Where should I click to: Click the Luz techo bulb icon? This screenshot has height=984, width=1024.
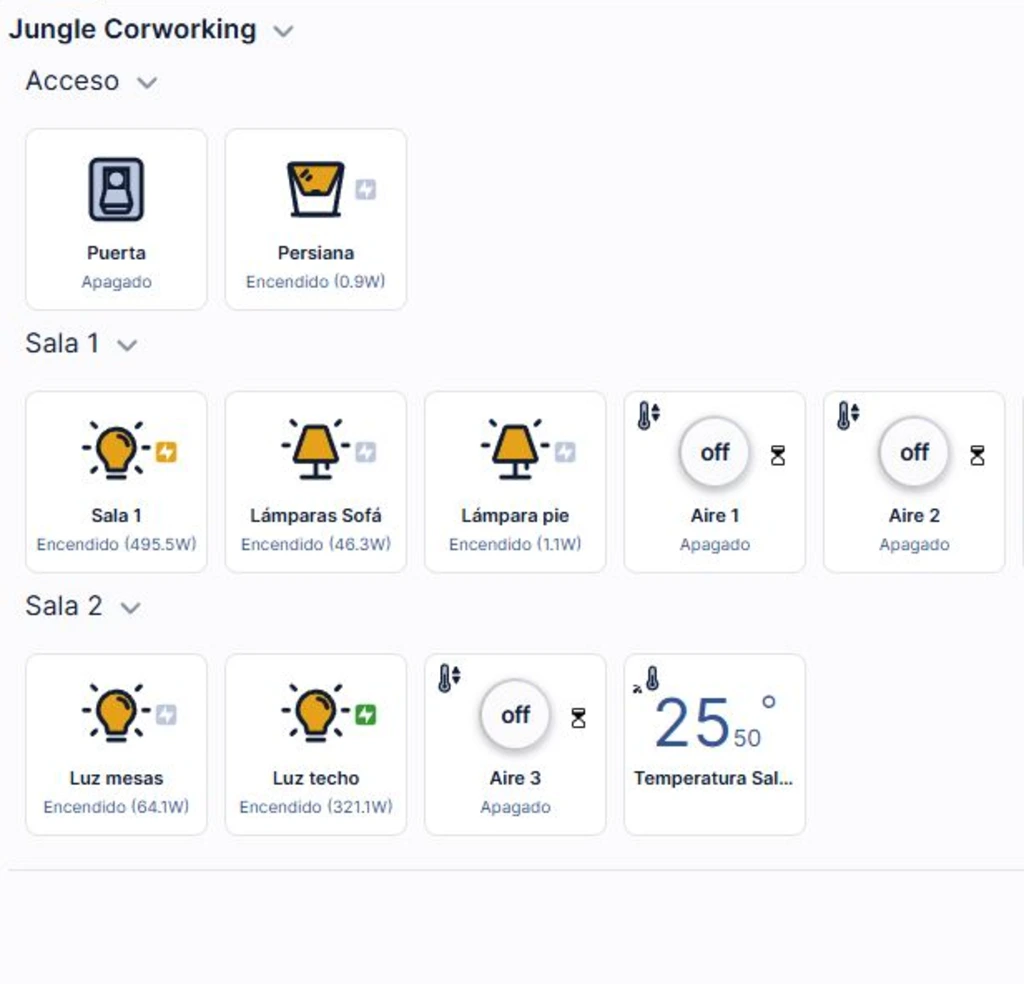pyautogui.click(x=316, y=715)
